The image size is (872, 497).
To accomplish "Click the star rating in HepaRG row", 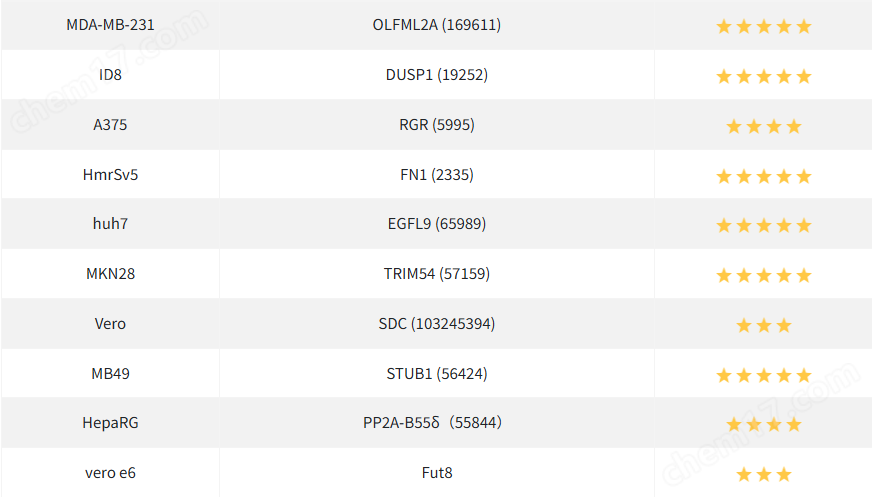I will [763, 424].
